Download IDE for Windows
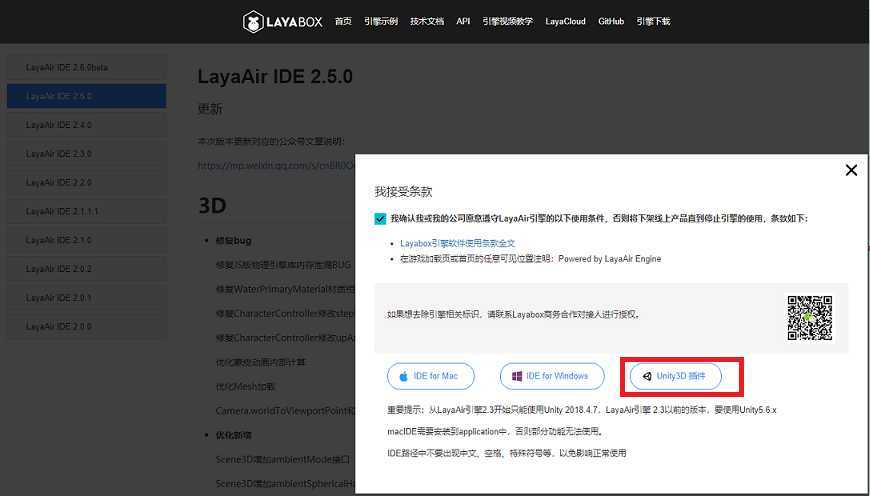 tap(552, 376)
